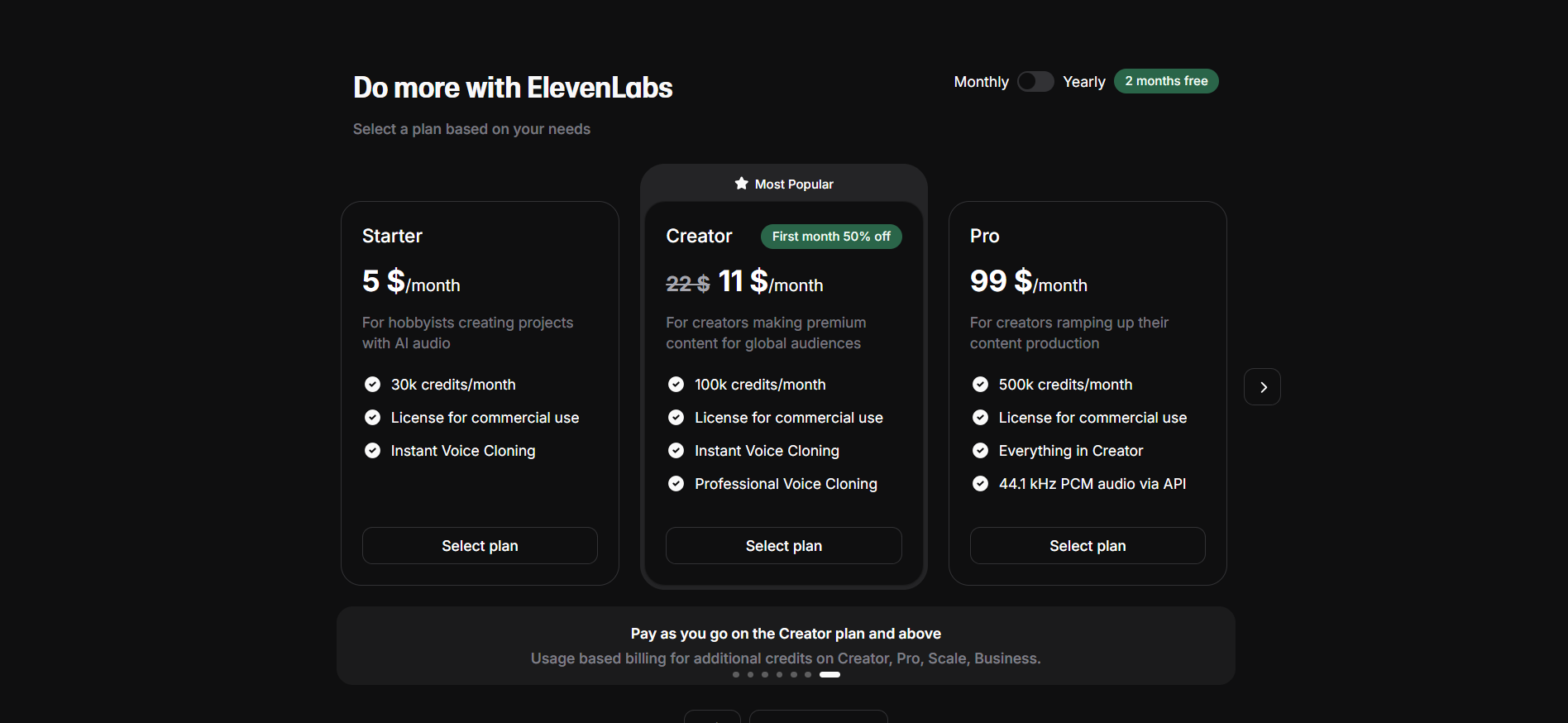Click Usage based billing description text
The image size is (1568, 723).
coord(786,658)
